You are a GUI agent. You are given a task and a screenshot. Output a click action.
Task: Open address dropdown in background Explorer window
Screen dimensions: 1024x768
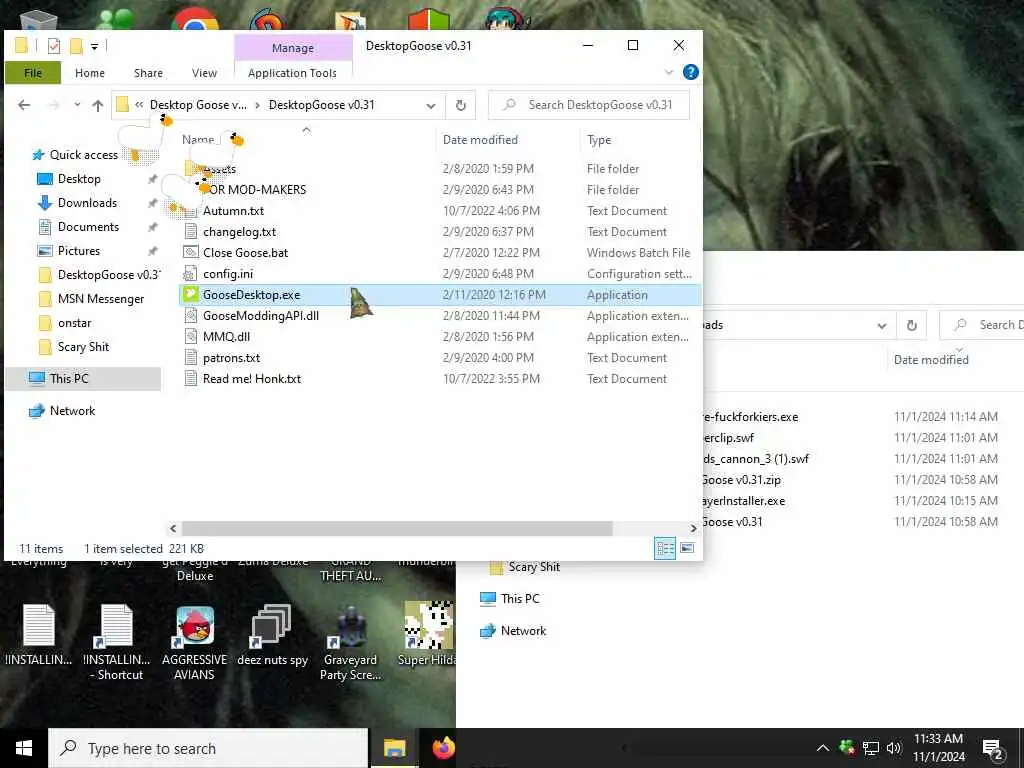point(882,325)
